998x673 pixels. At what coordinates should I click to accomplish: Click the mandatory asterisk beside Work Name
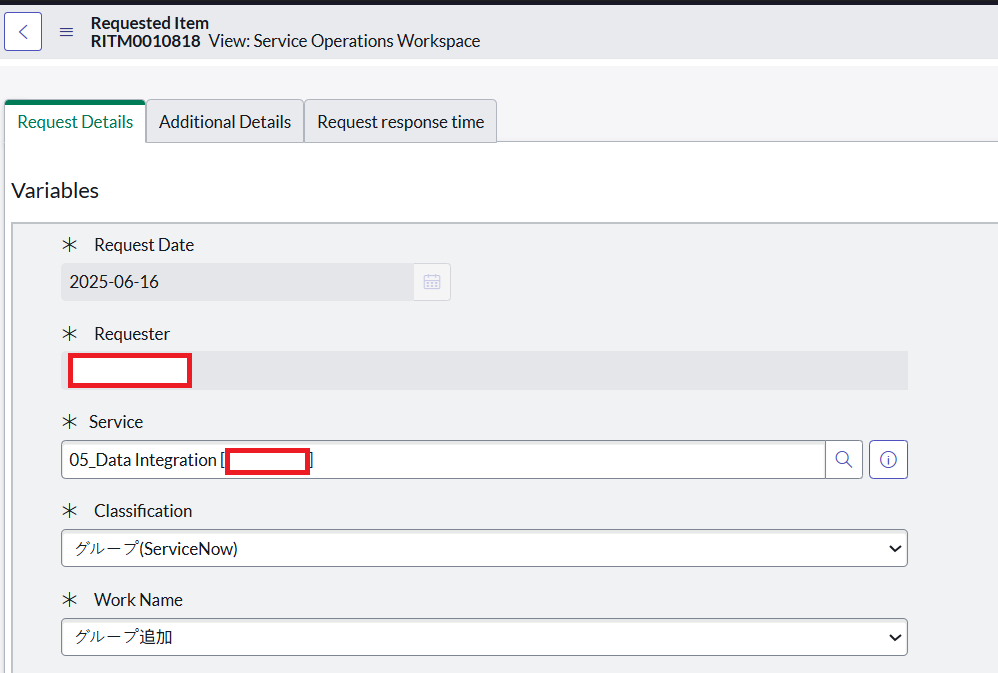70,599
